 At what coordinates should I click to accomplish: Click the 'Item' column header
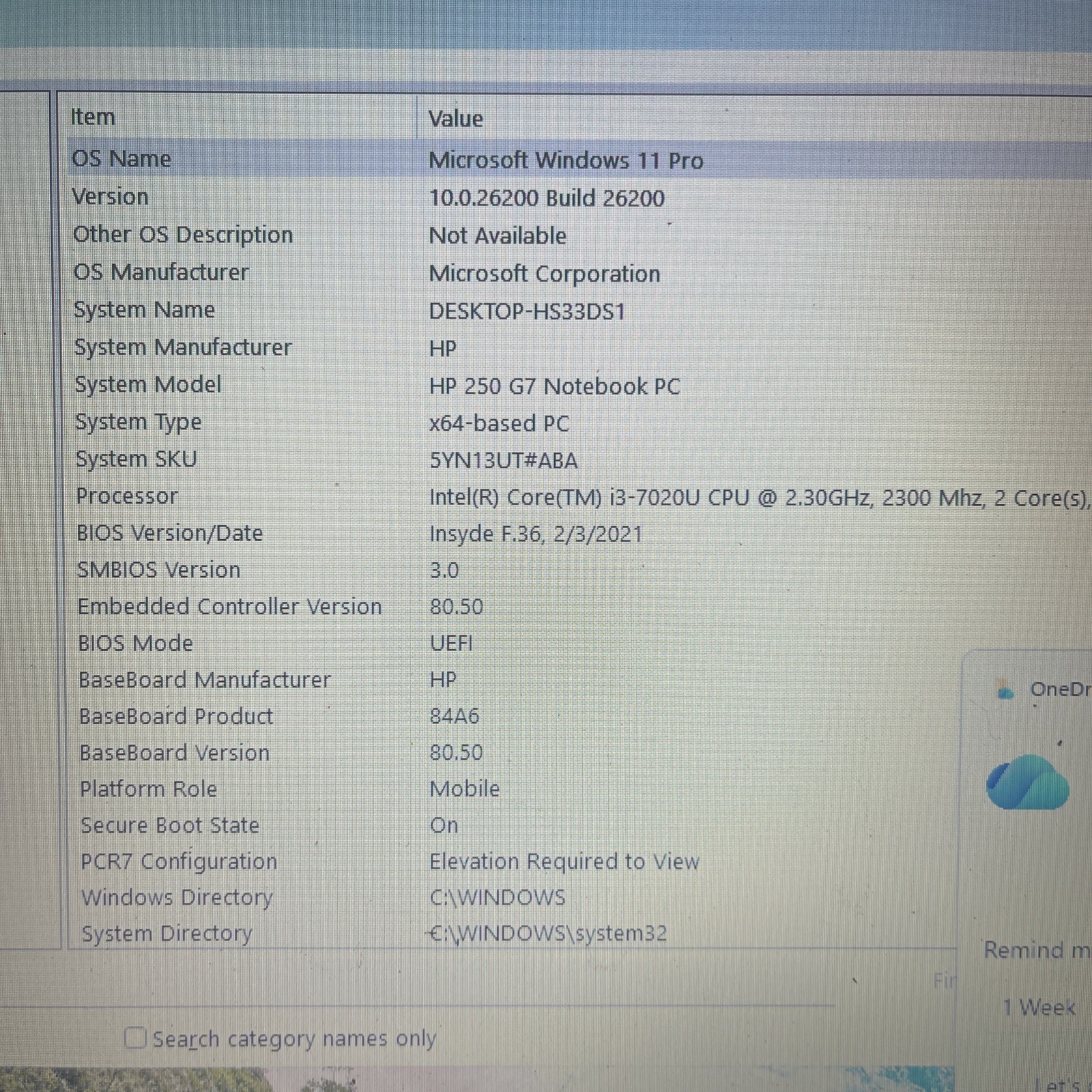coord(93,117)
